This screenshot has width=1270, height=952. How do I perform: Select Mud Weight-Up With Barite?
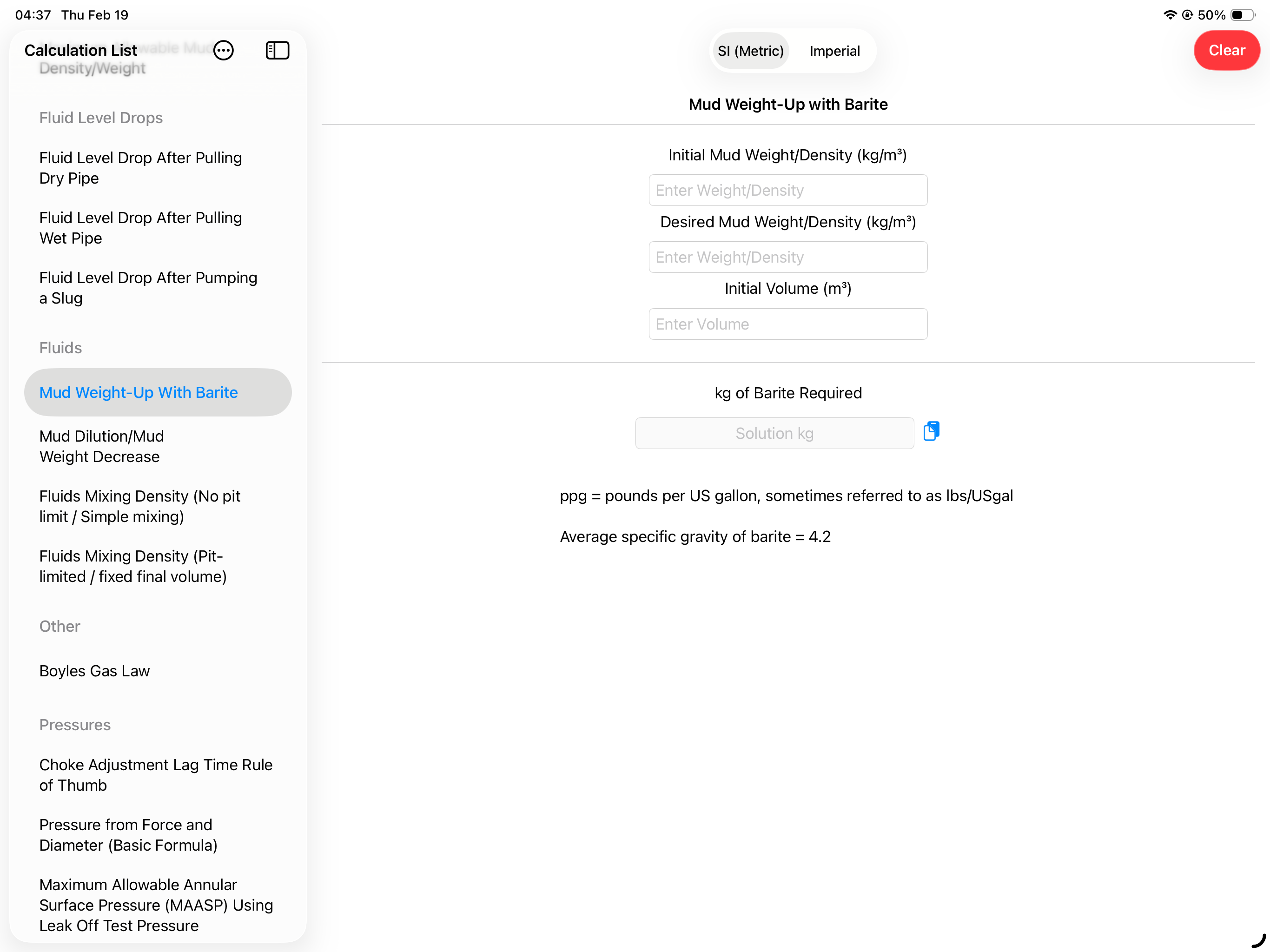(158, 393)
